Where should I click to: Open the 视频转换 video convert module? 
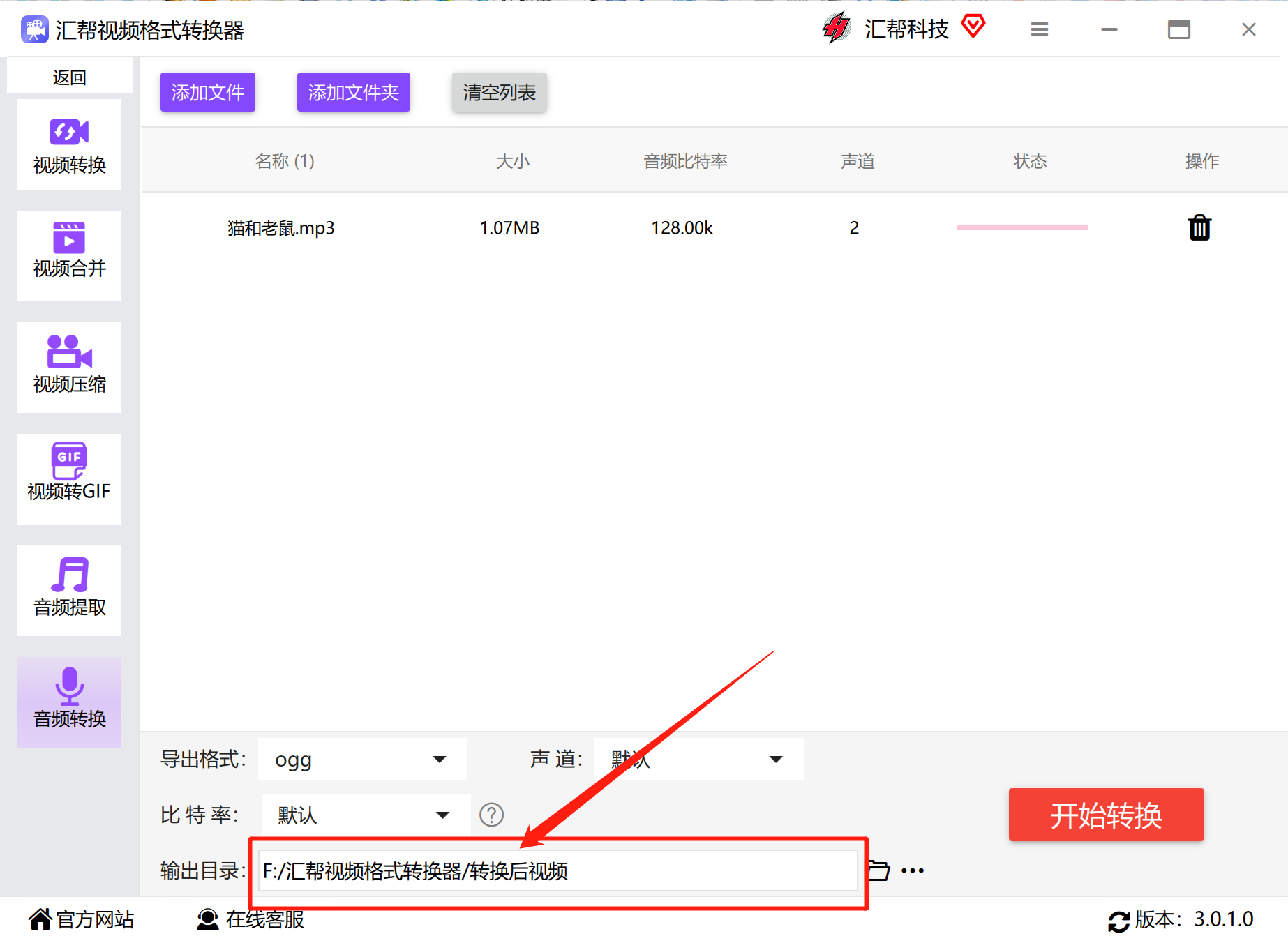pos(69,144)
